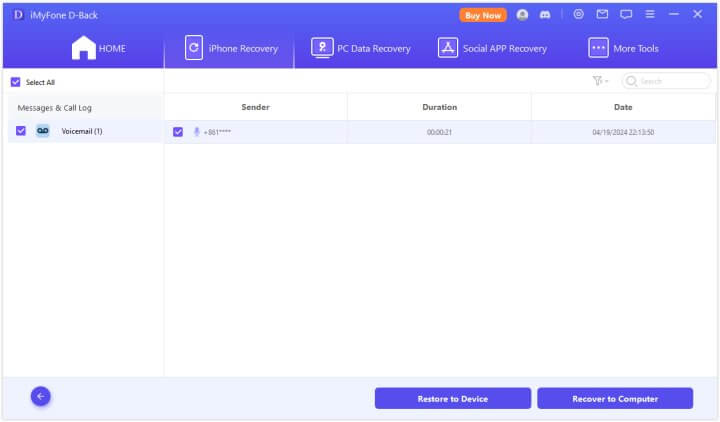Go to the HOME tab
This screenshot has width=720, height=422.
[x=98, y=48]
